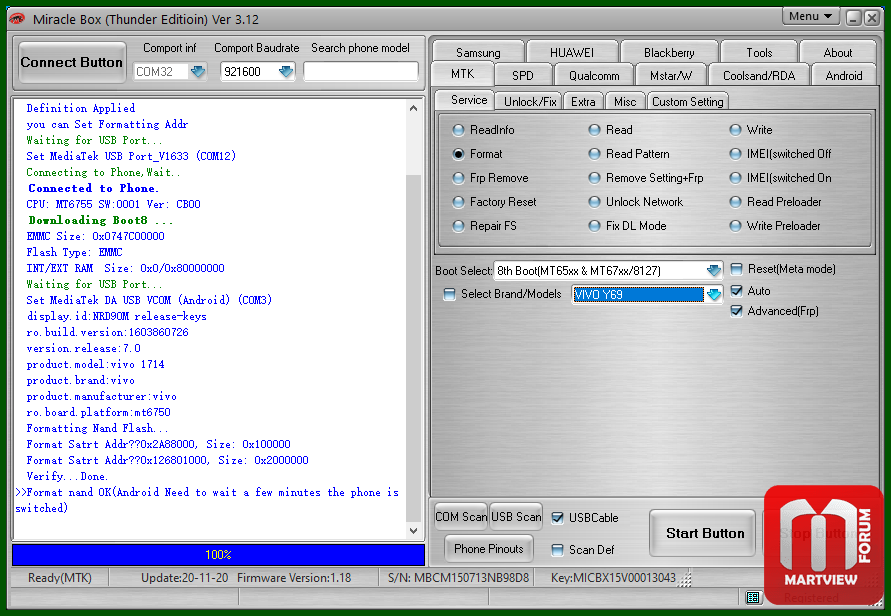Enable Select Brand/Models checkbox
Image resolution: width=891 pixels, height=616 pixels.
coord(449,294)
